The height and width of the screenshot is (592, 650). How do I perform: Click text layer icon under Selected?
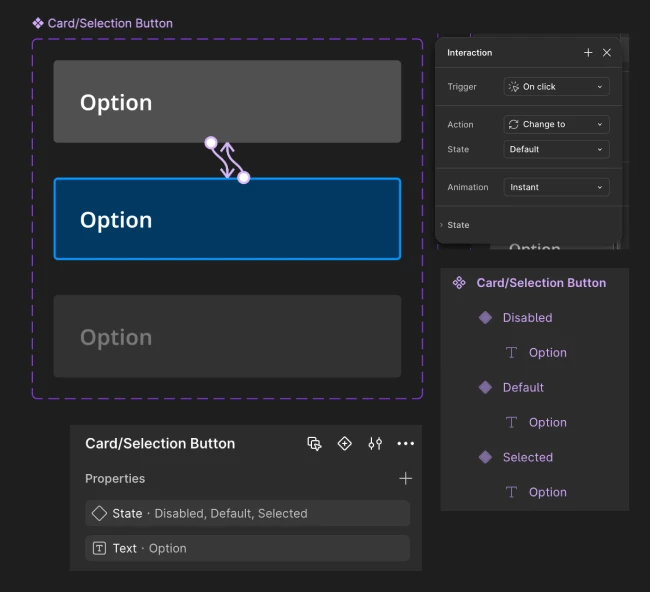511,492
